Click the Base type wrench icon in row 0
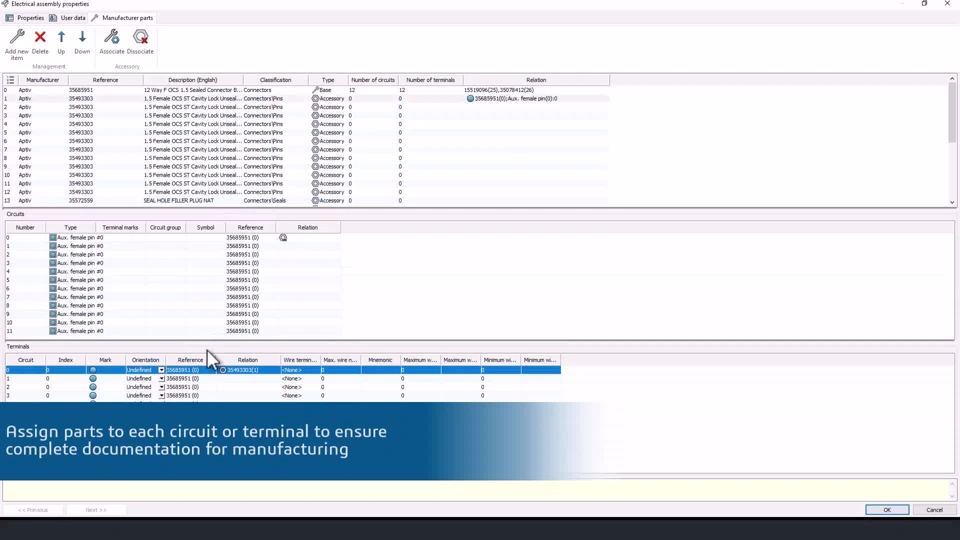The width and height of the screenshot is (960, 540). pos(315,90)
